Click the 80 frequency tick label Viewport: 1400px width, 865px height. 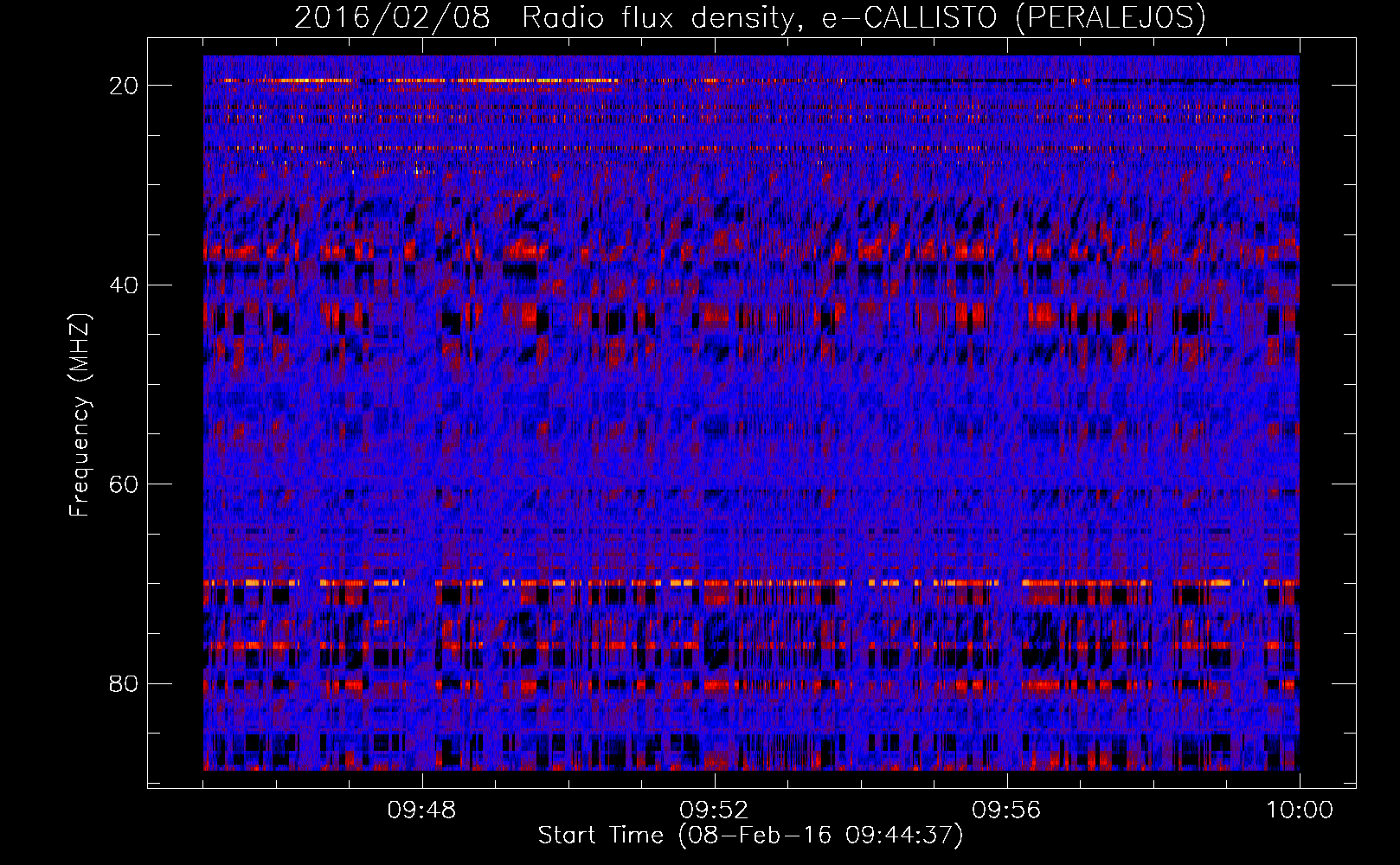click(x=125, y=684)
